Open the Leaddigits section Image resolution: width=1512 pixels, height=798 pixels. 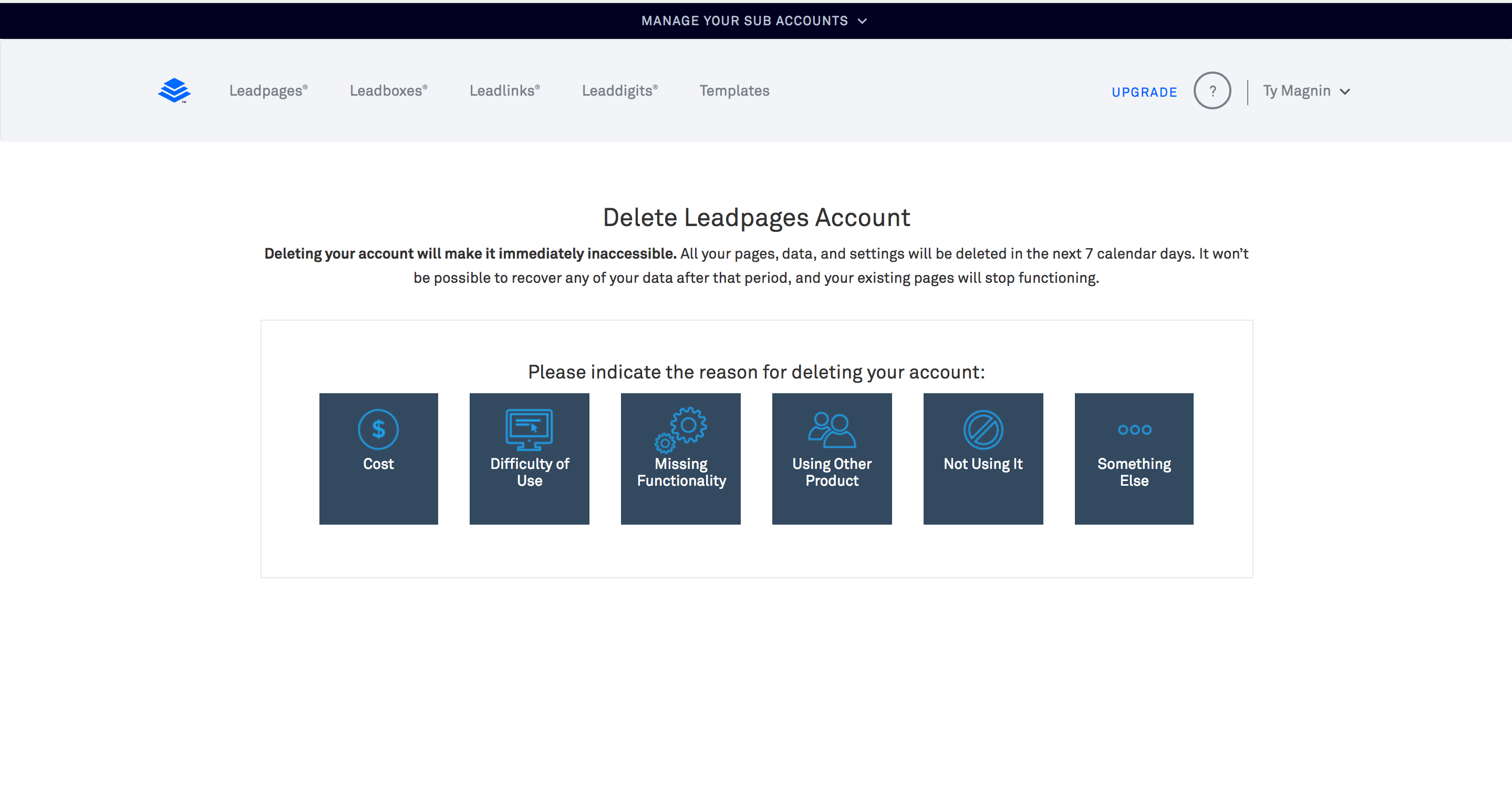[x=620, y=91]
